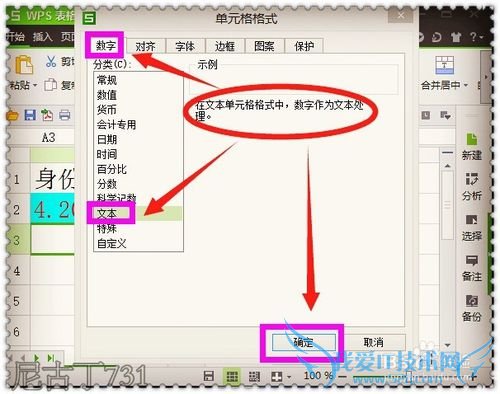Click the 备份 icon in the right sidebar
The width and height of the screenshot is (500, 394).
pyautogui.click(x=472, y=301)
